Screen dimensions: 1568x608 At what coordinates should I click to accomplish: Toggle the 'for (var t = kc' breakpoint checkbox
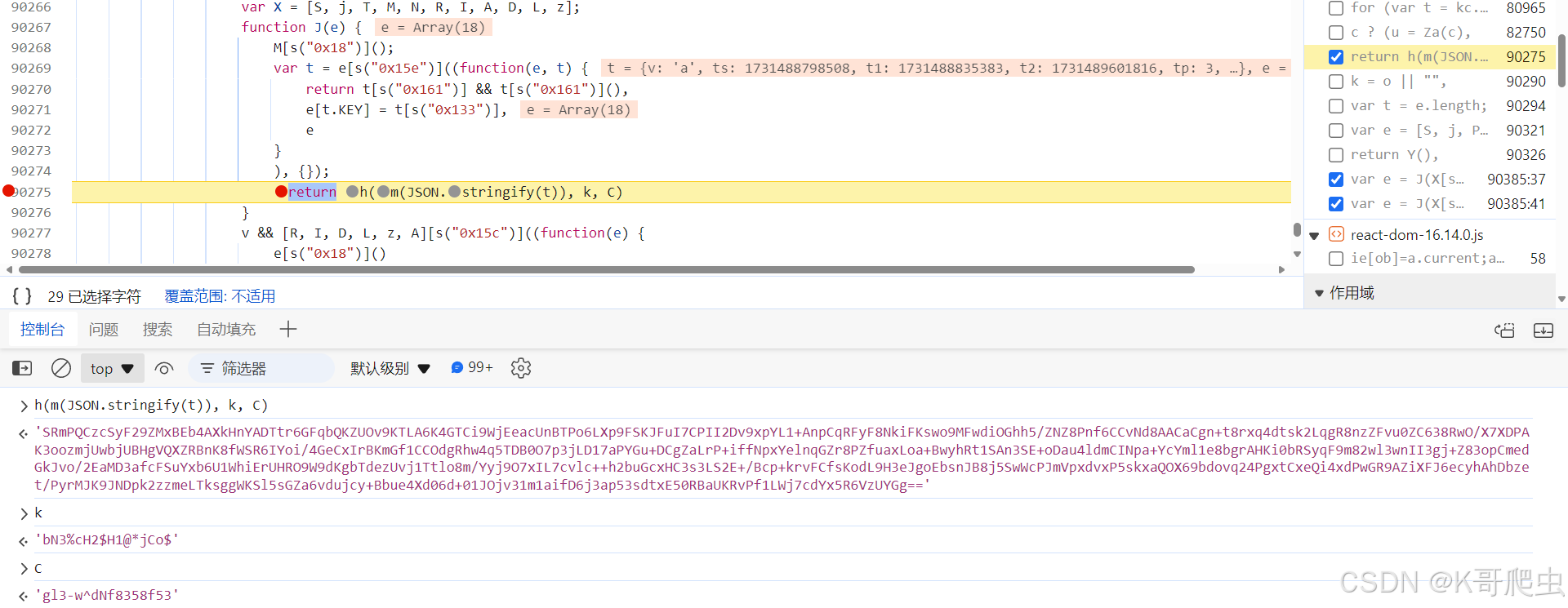1336,8
